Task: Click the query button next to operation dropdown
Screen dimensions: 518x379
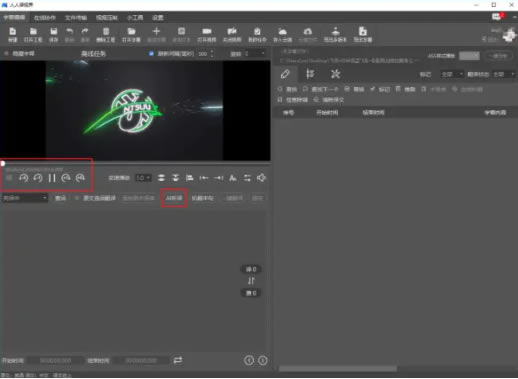Action: coord(60,198)
